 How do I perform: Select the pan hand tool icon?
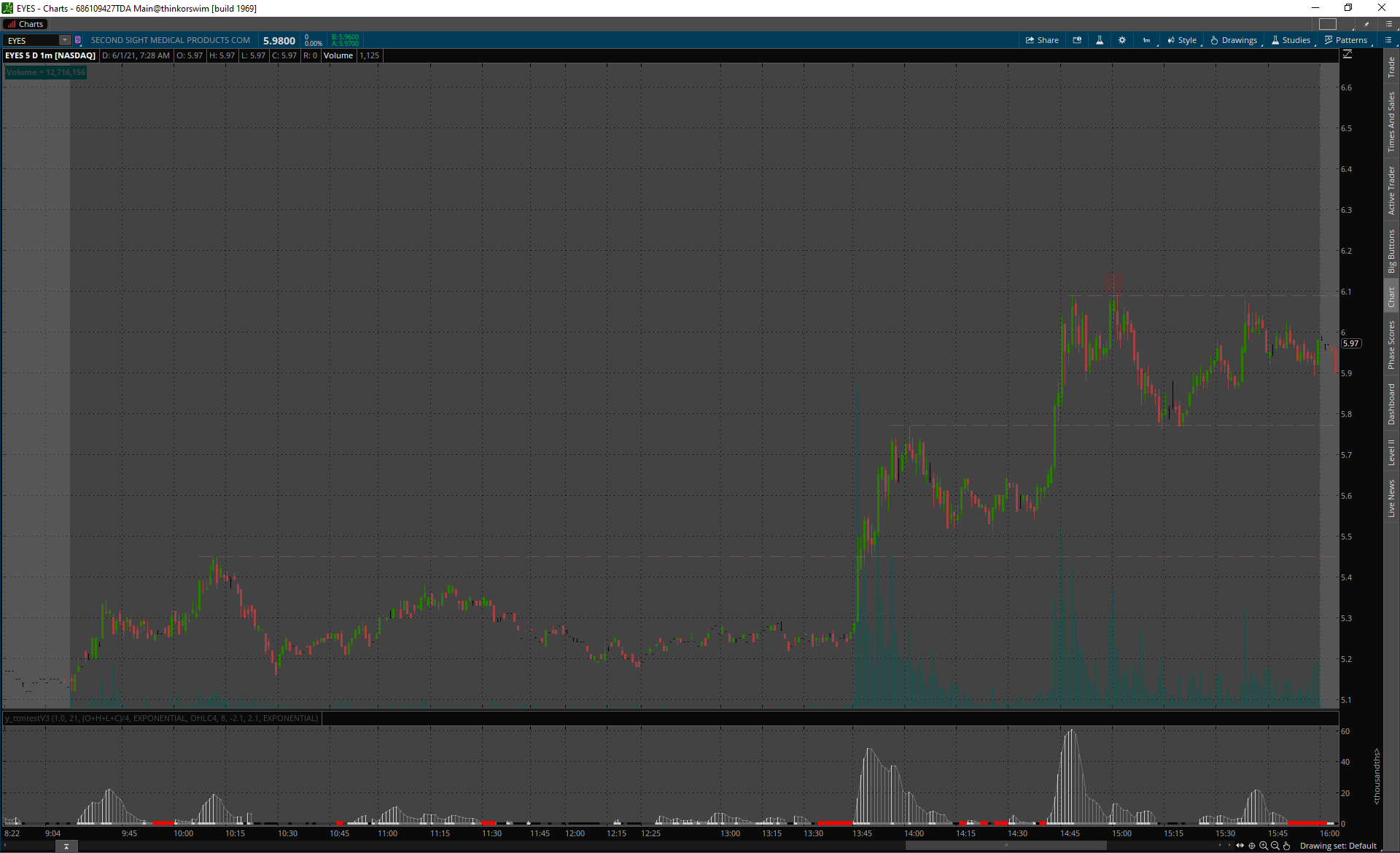(1287, 846)
